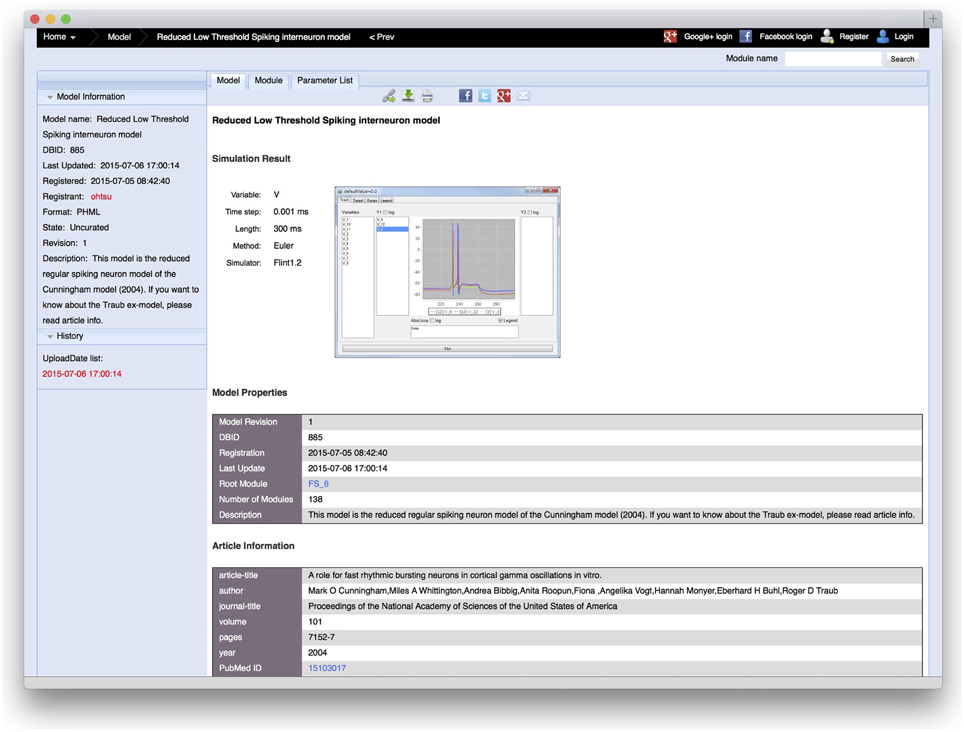Open upload date 2015-07-06 17:00:14 link

(82, 374)
